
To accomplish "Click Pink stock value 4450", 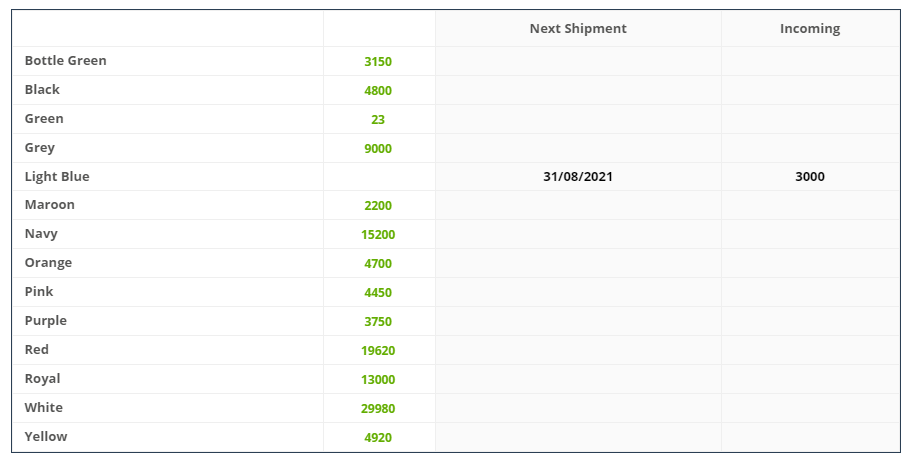I will pyautogui.click(x=378, y=293).
